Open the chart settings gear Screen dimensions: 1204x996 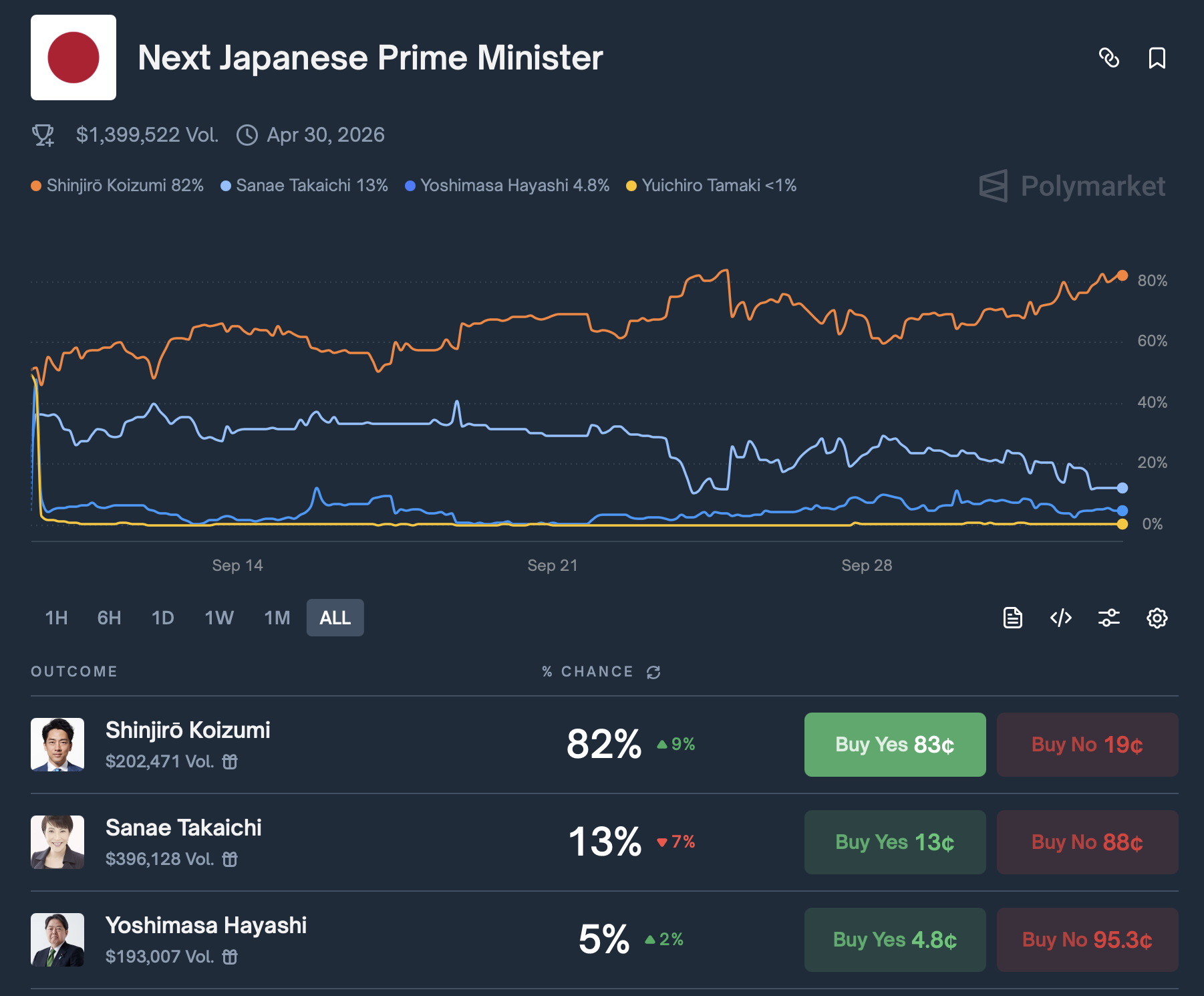(x=1157, y=618)
